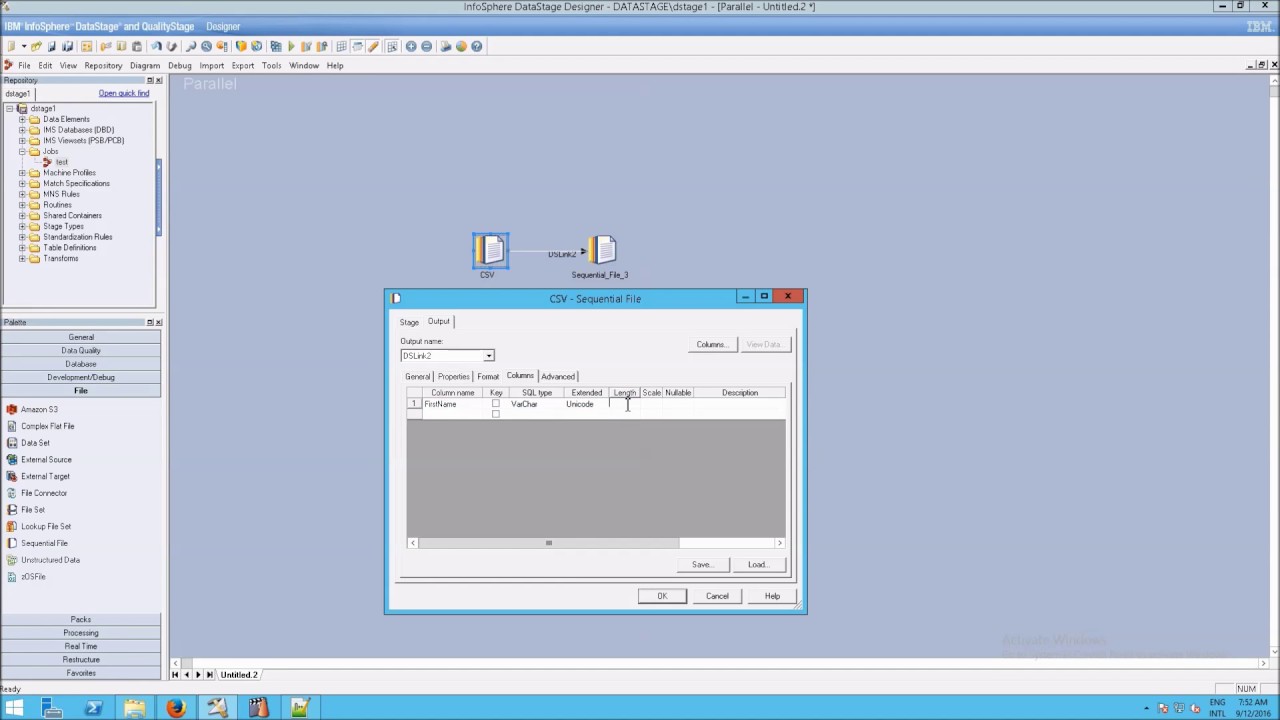1280x720 pixels.
Task: Collapse the dstage1 root node
Action: (x=10, y=108)
